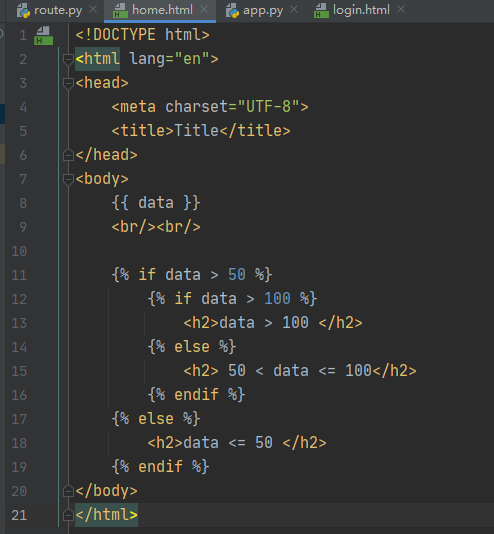
Task: Close the home.html tab
Action: [204, 10]
